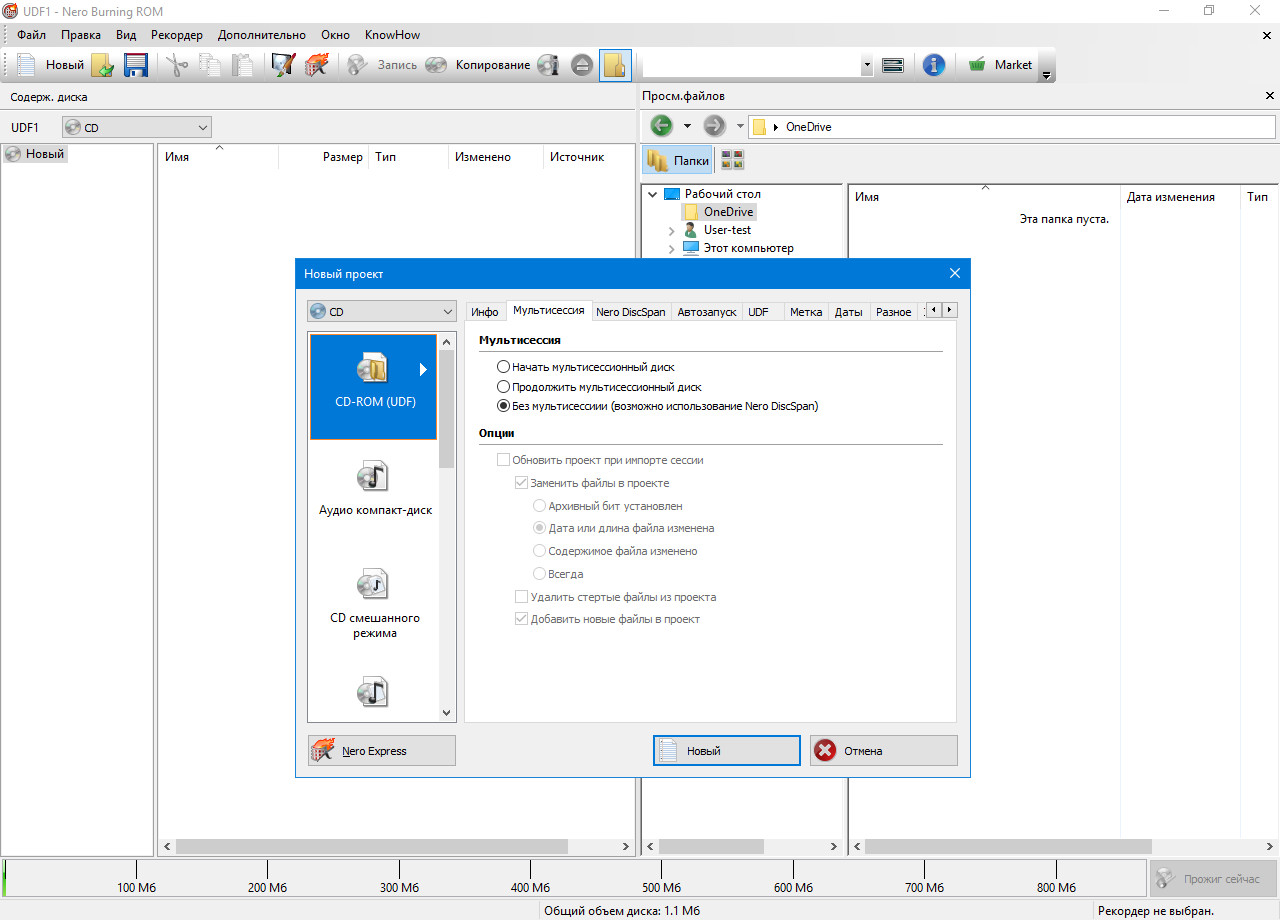The height and width of the screenshot is (920, 1280).
Task: Expand the User-test tree node
Action: [671, 230]
